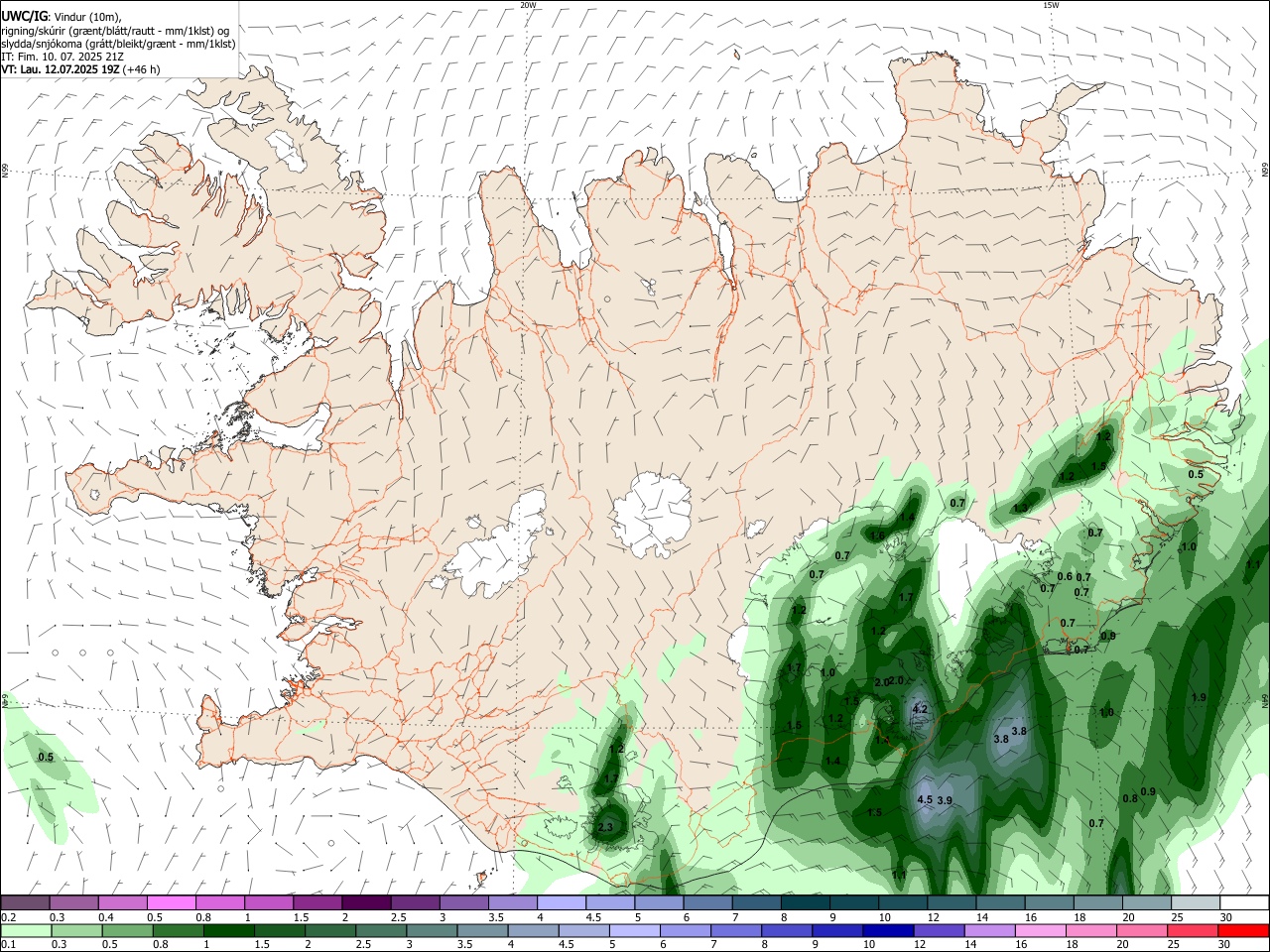
Task: Select the palest green 0.1 rain swatch
Action: coord(26,930)
